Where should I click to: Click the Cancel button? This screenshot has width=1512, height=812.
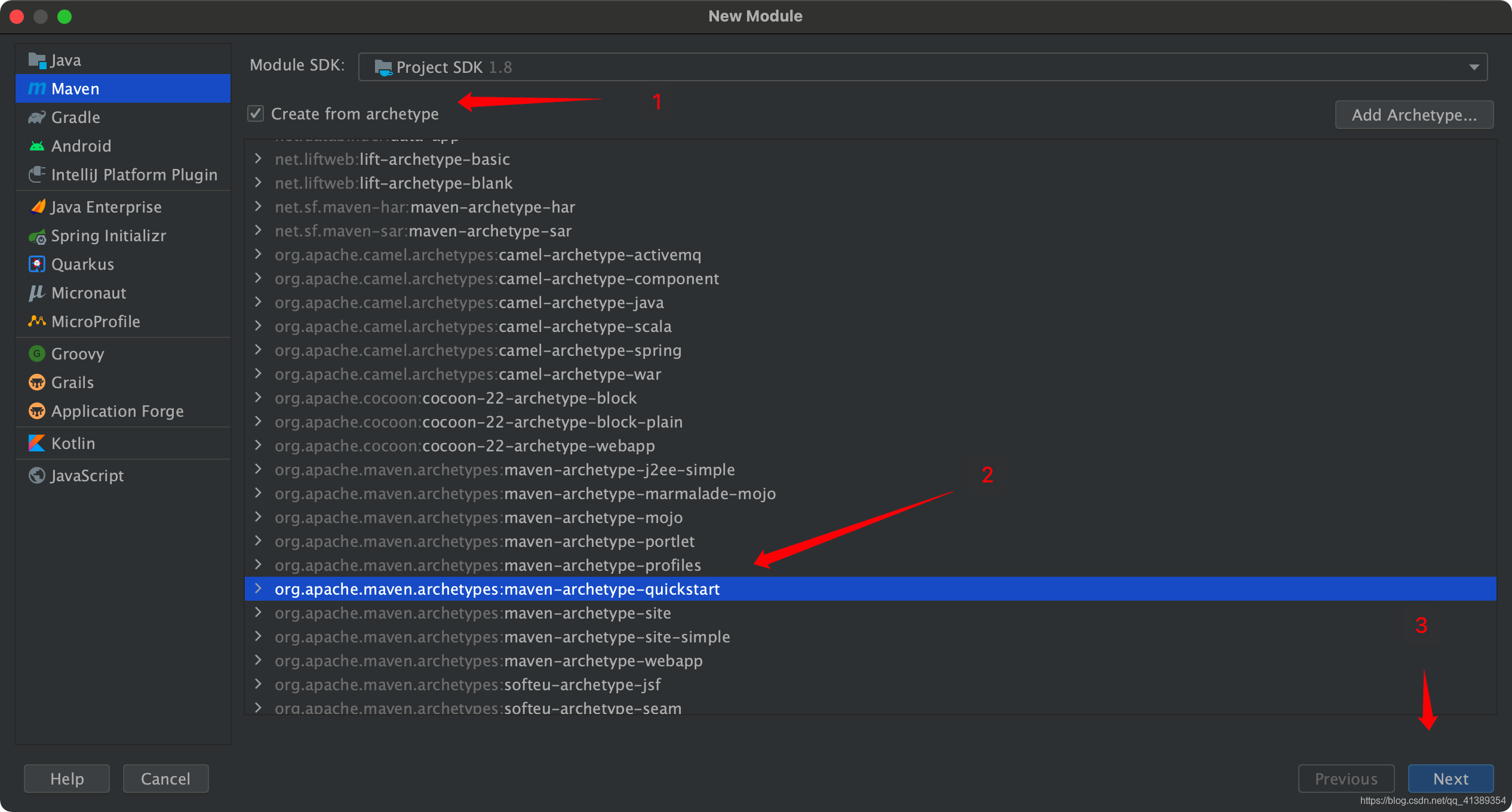tap(165, 779)
